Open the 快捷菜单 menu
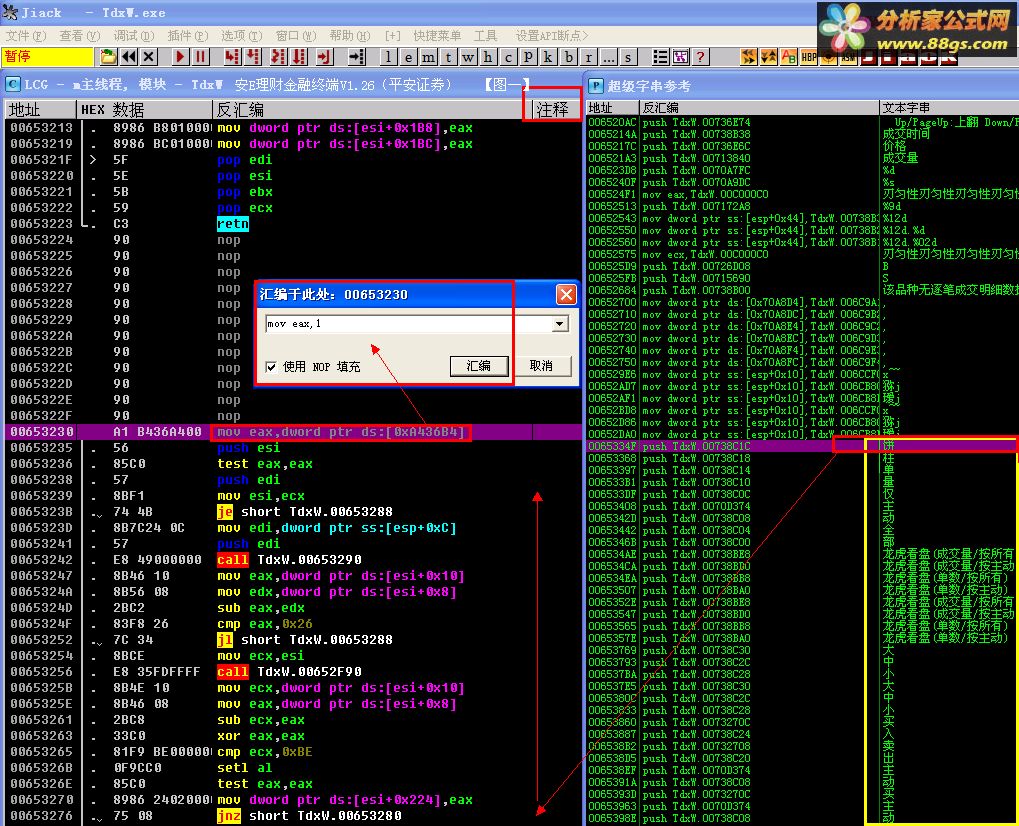Viewport: 1019px width, 826px height. (437, 36)
